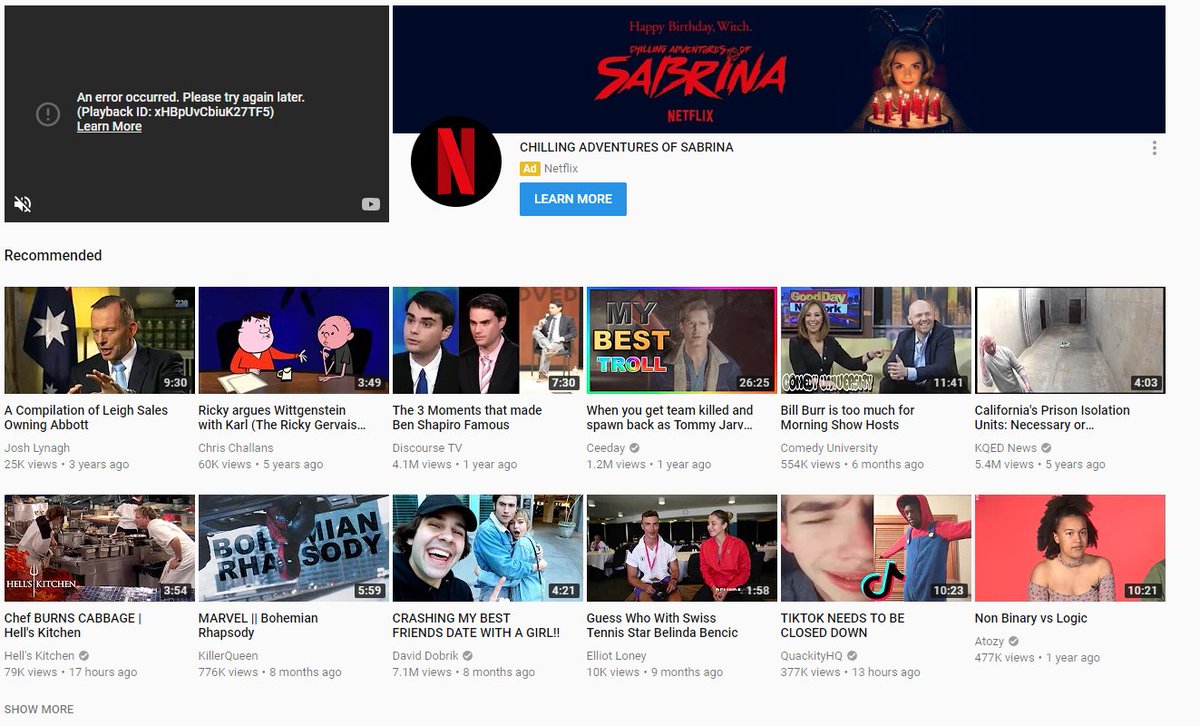Click '25K views • 3 years ago' text
Image resolution: width=1200 pixels, height=726 pixels.
pyautogui.click(x=66, y=464)
